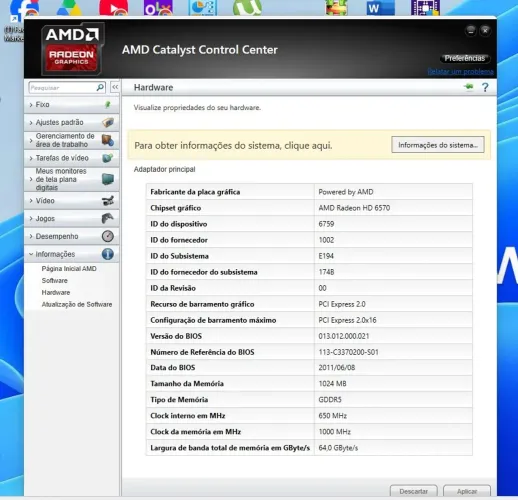Select Hardware in the sidebar
The width and height of the screenshot is (518, 500).
(56, 293)
